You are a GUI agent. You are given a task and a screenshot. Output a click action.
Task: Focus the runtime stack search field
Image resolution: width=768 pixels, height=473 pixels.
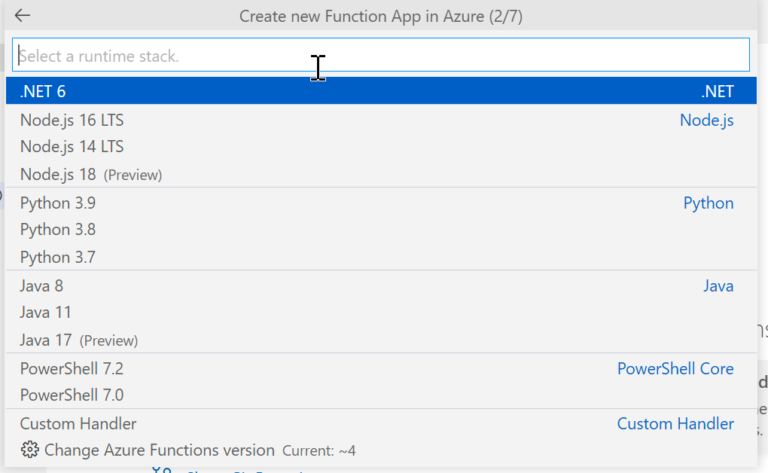[x=379, y=56]
